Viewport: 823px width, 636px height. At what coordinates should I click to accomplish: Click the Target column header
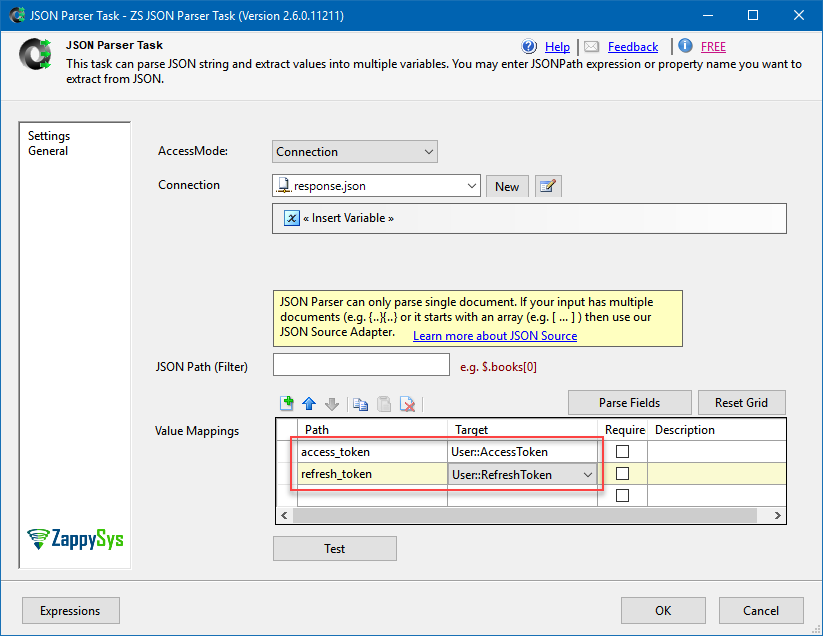pyautogui.click(x=522, y=430)
